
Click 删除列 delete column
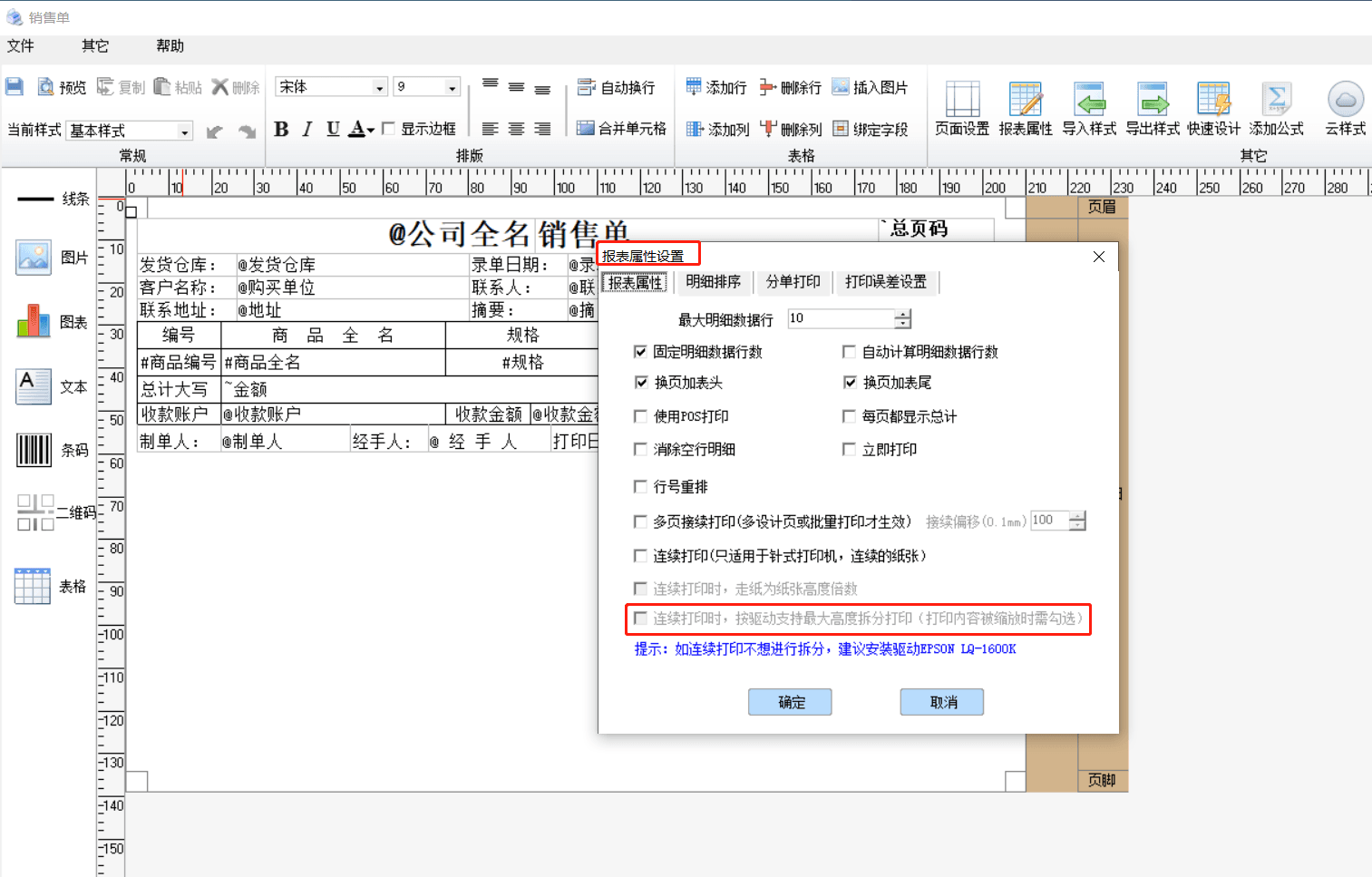coord(791,129)
